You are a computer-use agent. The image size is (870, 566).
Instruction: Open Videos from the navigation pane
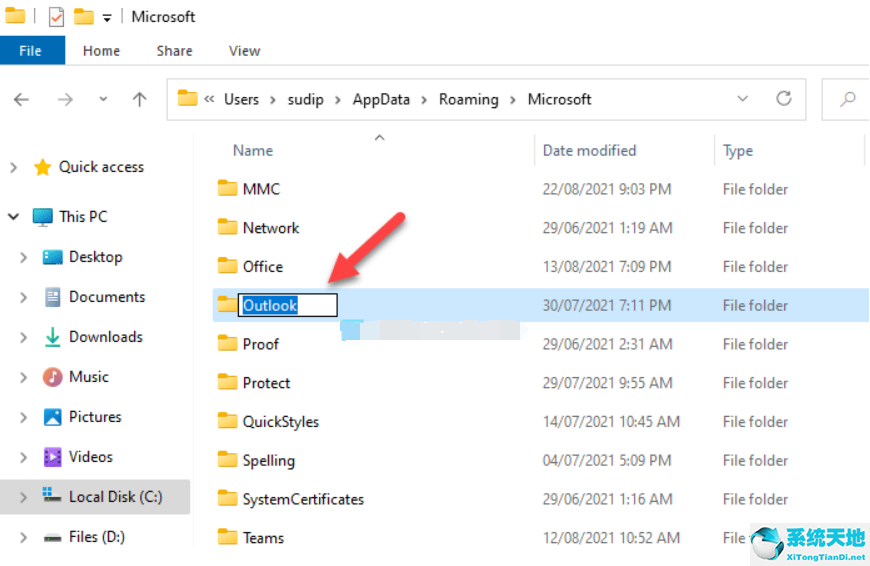click(x=90, y=457)
